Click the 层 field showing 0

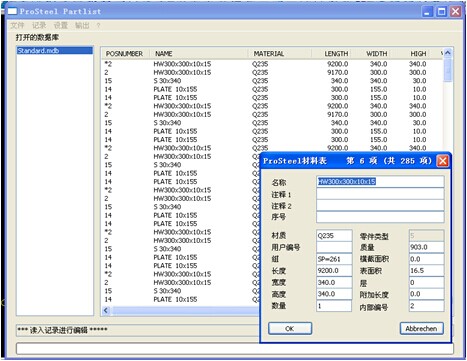pyautogui.click(x=426, y=282)
